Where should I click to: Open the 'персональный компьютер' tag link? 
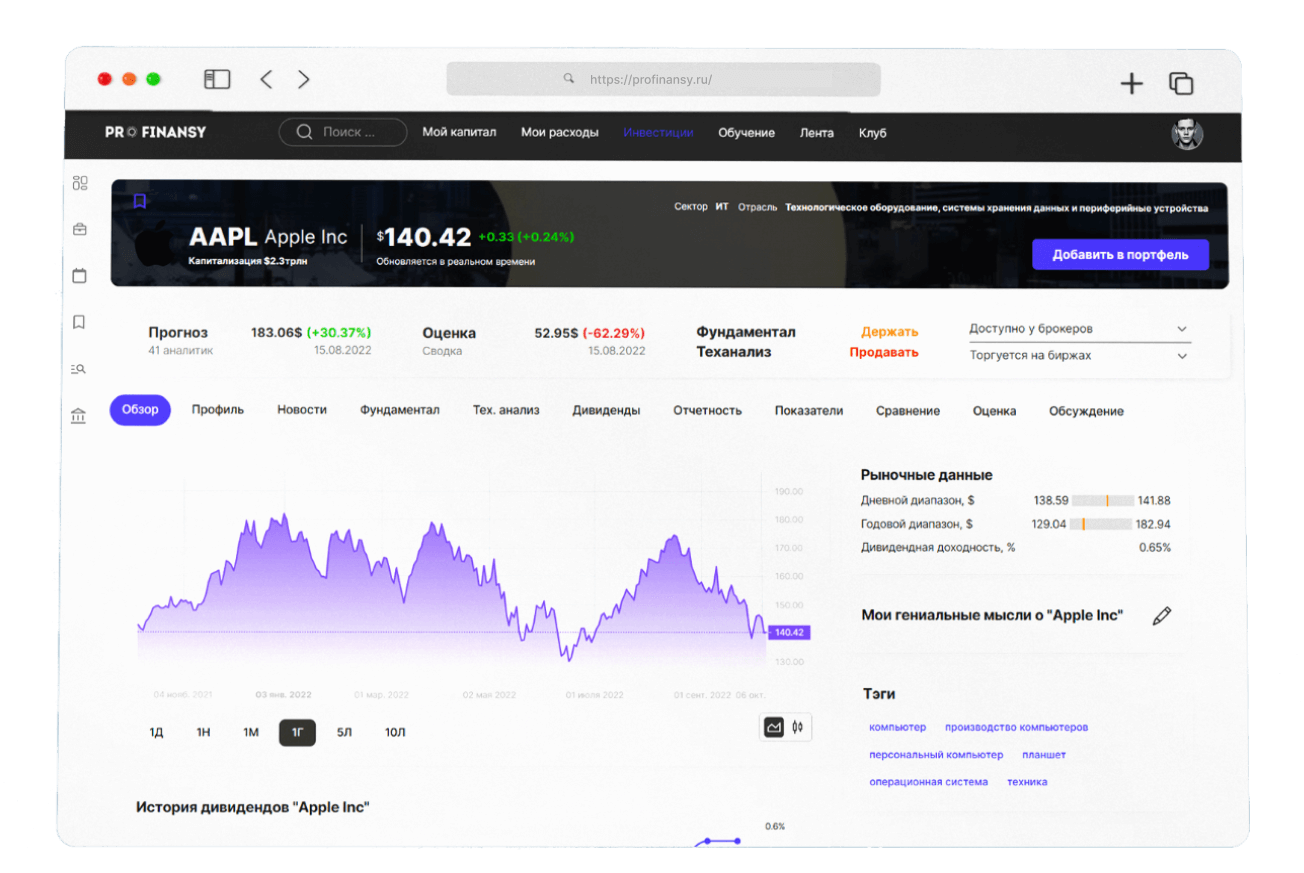pyautogui.click(x=936, y=755)
